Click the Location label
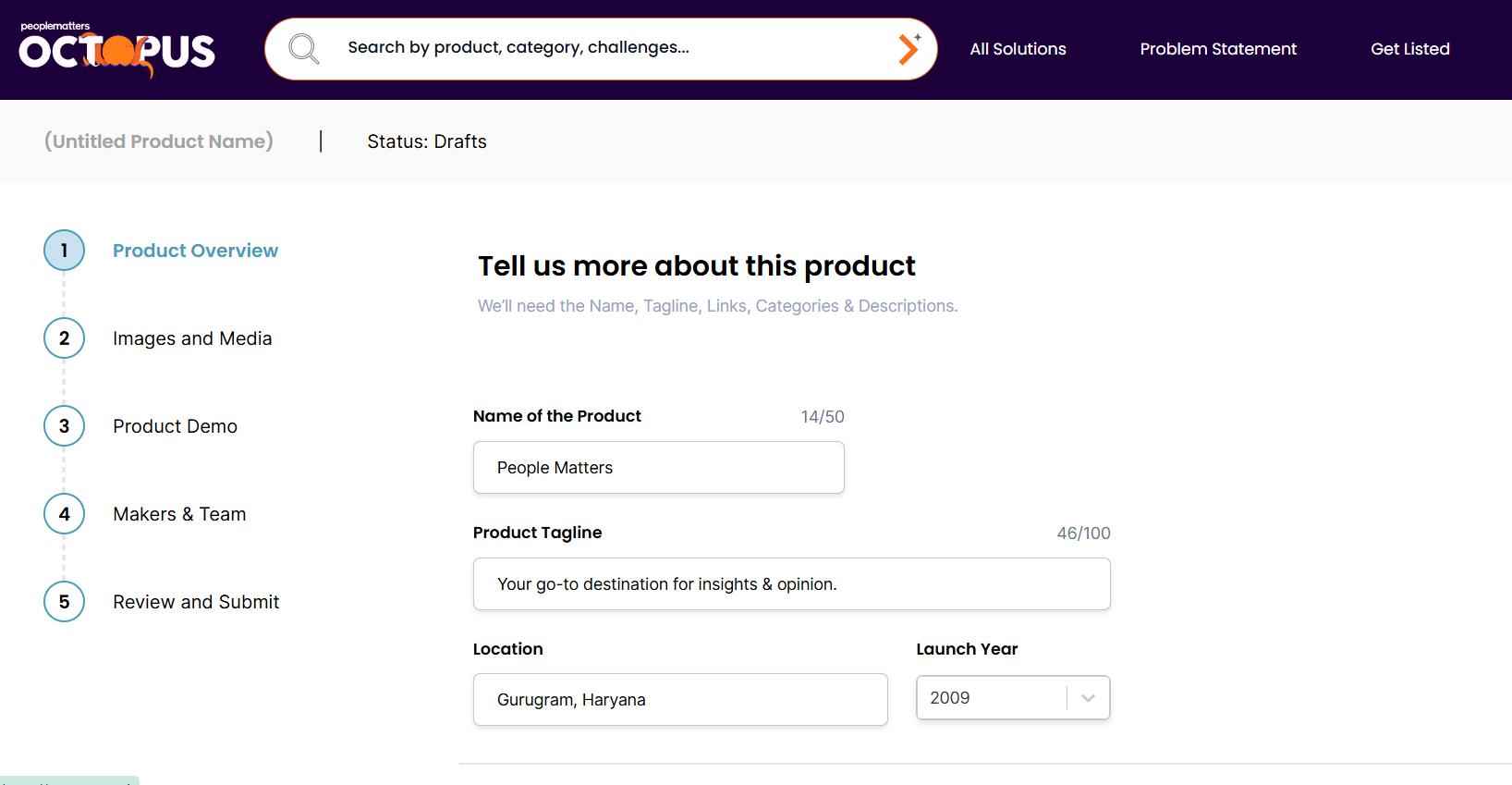 508,649
